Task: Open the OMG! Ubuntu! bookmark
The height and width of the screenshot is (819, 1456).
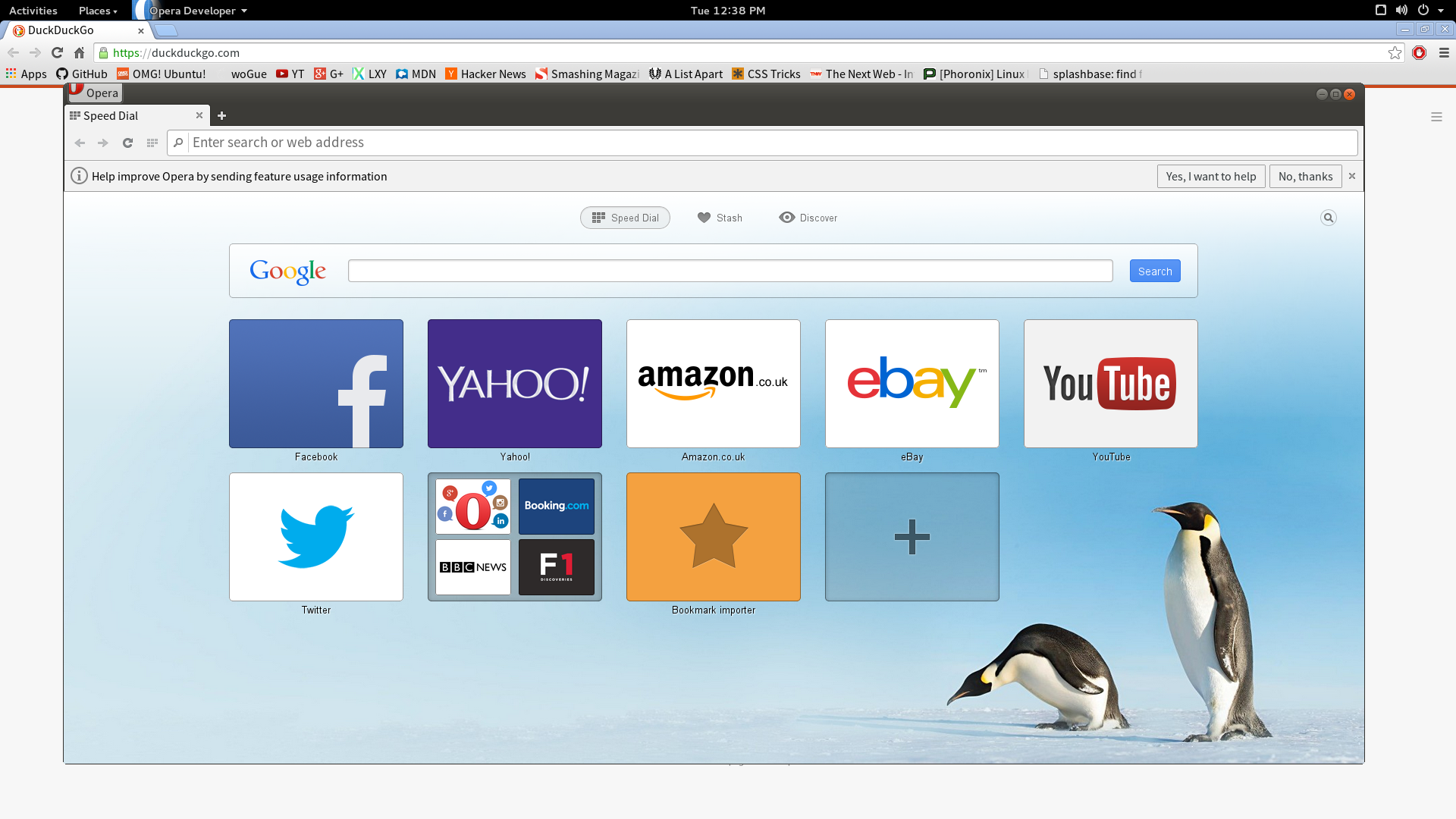Action: pos(161,74)
